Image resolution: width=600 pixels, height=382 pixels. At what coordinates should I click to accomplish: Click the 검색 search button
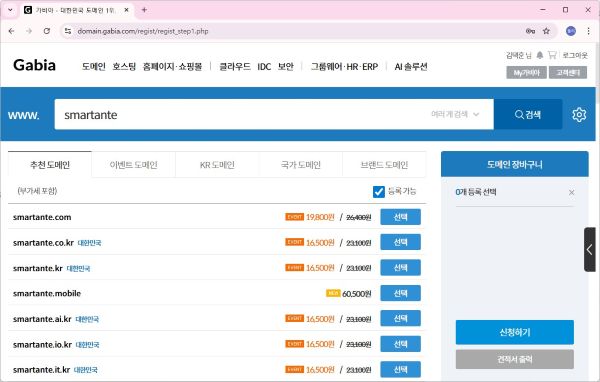coord(528,114)
